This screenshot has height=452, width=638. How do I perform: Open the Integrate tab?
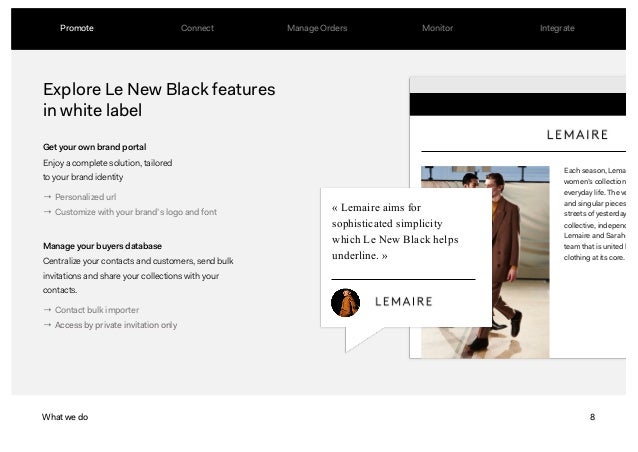click(557, 28)
